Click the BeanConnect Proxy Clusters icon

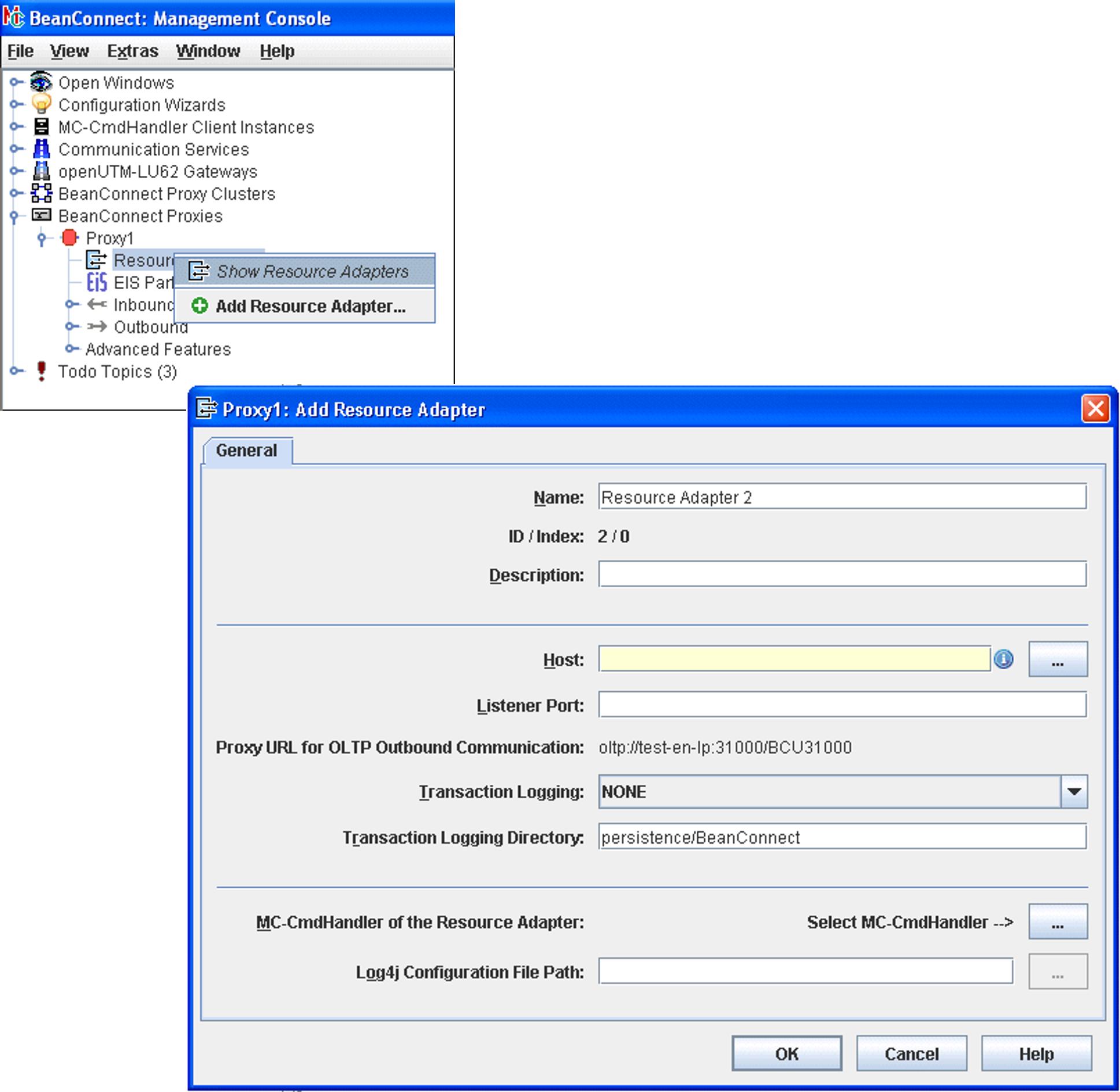coord(41,193)
